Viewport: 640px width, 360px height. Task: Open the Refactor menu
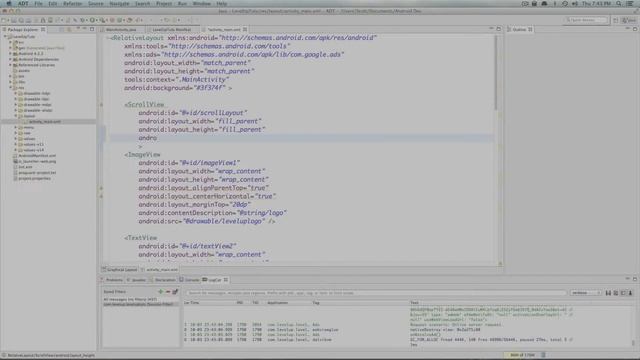pyautogui.click(x=73, y=4)
